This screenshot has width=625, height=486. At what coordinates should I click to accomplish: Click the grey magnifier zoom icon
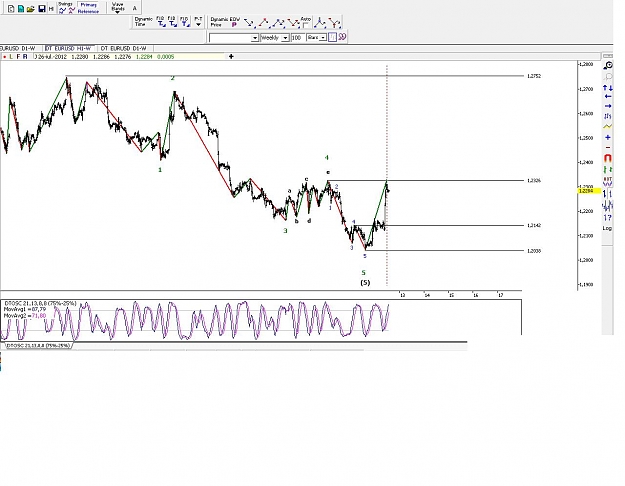click(608, 76)
